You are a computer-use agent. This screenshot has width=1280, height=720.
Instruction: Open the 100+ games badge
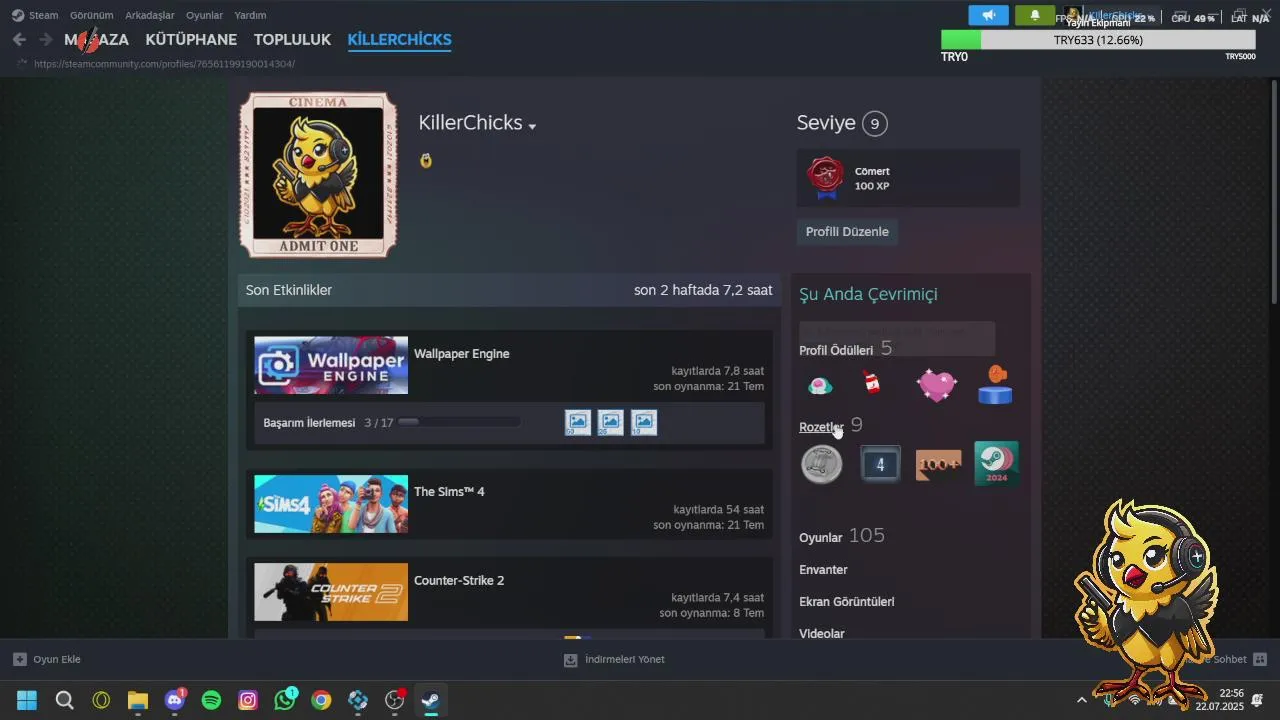pos(938,465)
